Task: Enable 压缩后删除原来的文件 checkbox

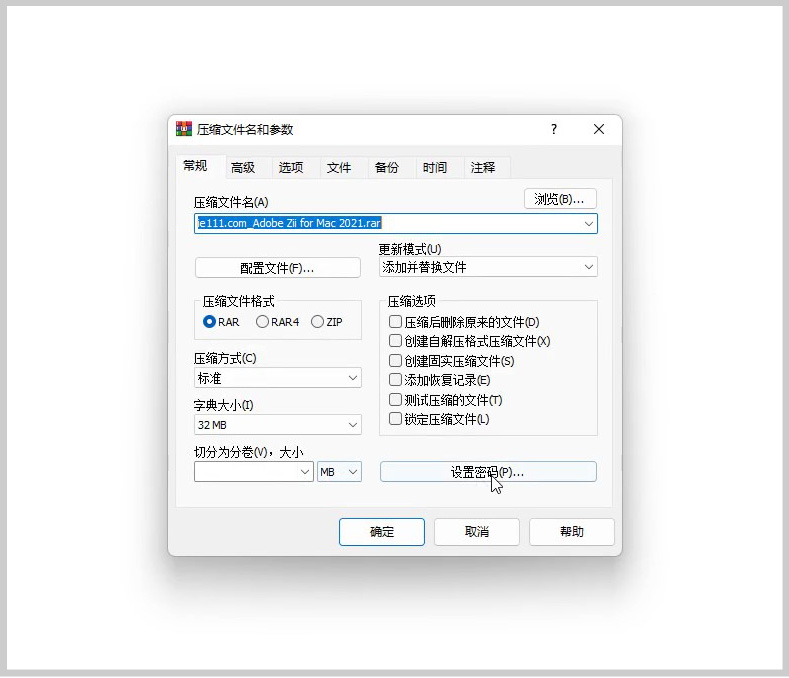Action: click(396, 322)
